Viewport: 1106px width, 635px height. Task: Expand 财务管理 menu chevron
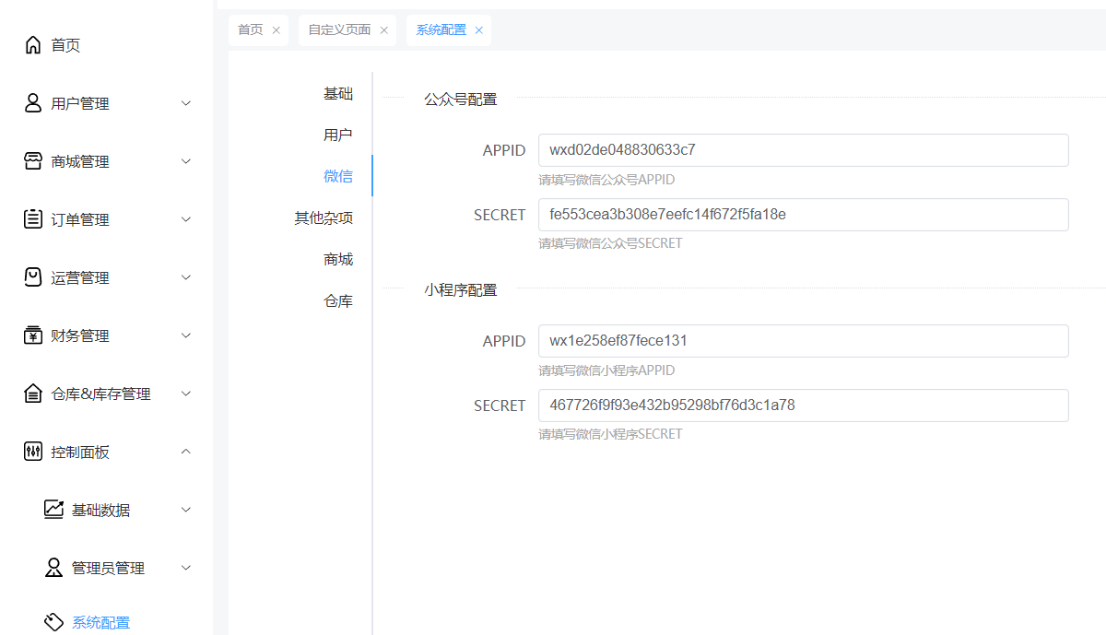click(186, 335)
